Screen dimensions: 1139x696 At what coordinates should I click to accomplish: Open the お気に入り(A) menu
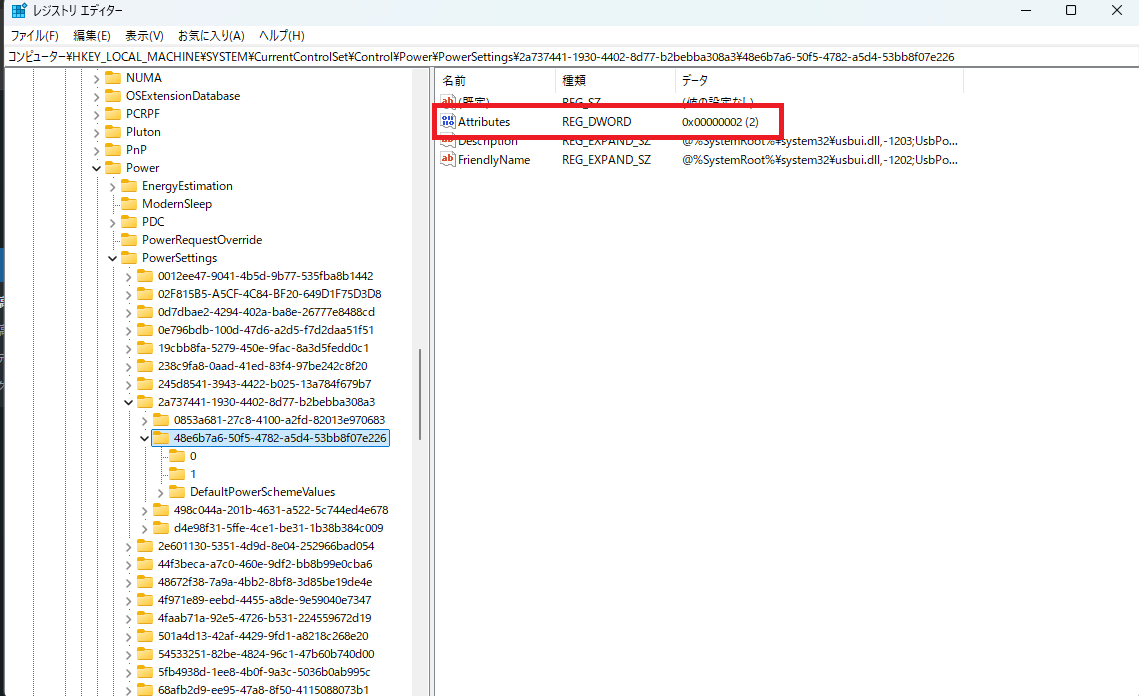pyautogui.click(x=211, y=35)
